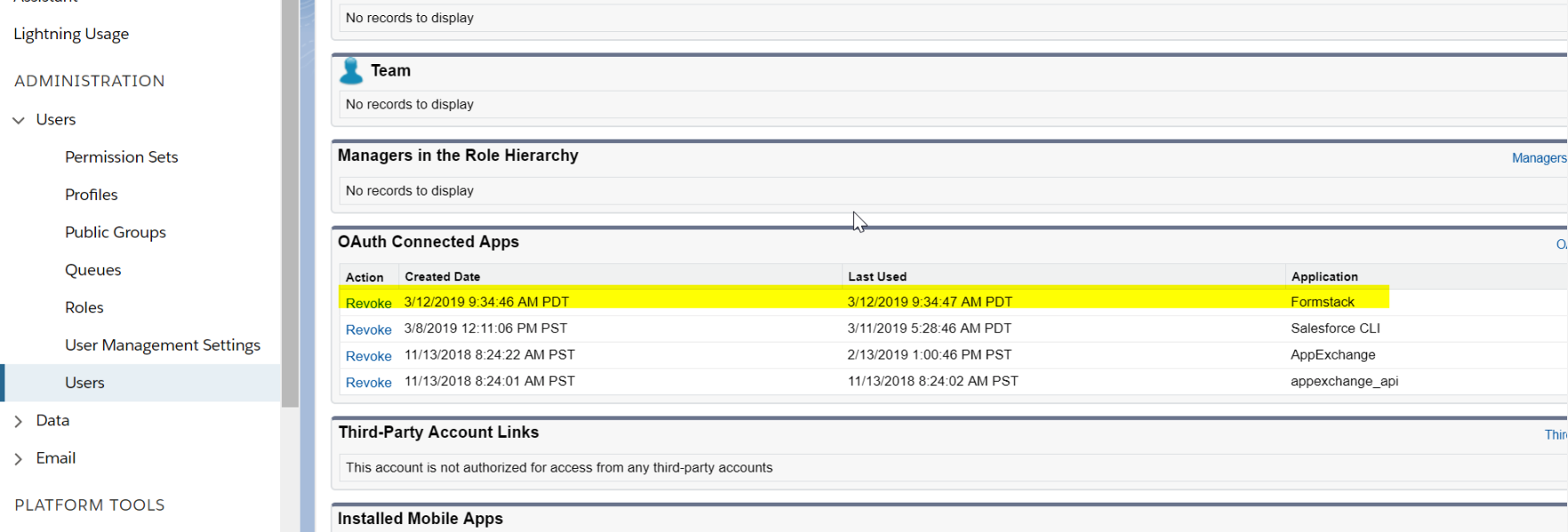Click created date 3/12/2019 9:34:46 AM PDT
This screenshot has width=1568, height=532.
[486, 302]
